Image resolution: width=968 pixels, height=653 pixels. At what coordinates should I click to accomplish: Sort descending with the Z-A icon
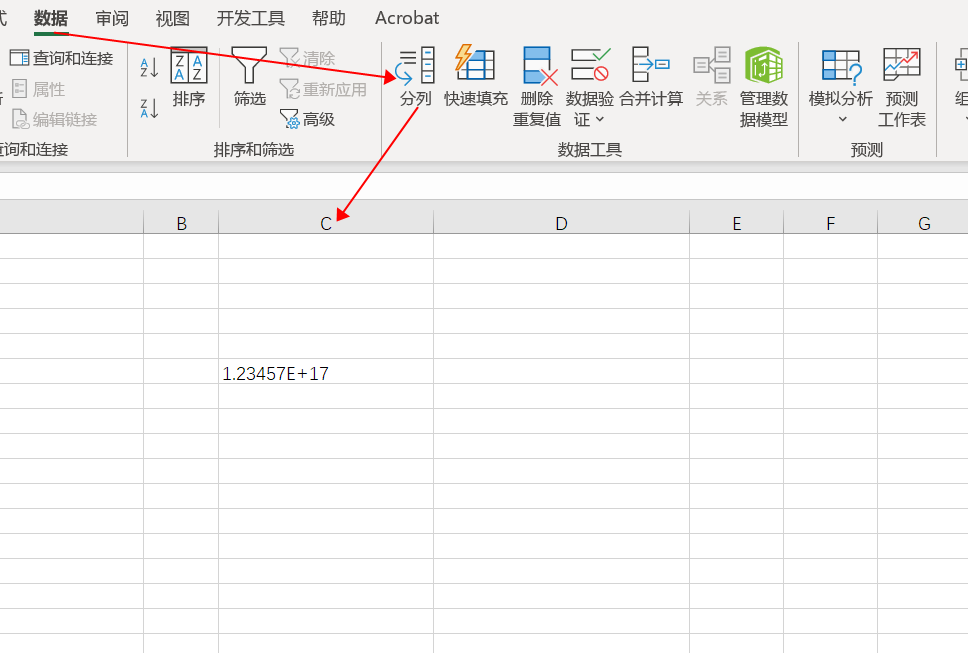point(149,108)
